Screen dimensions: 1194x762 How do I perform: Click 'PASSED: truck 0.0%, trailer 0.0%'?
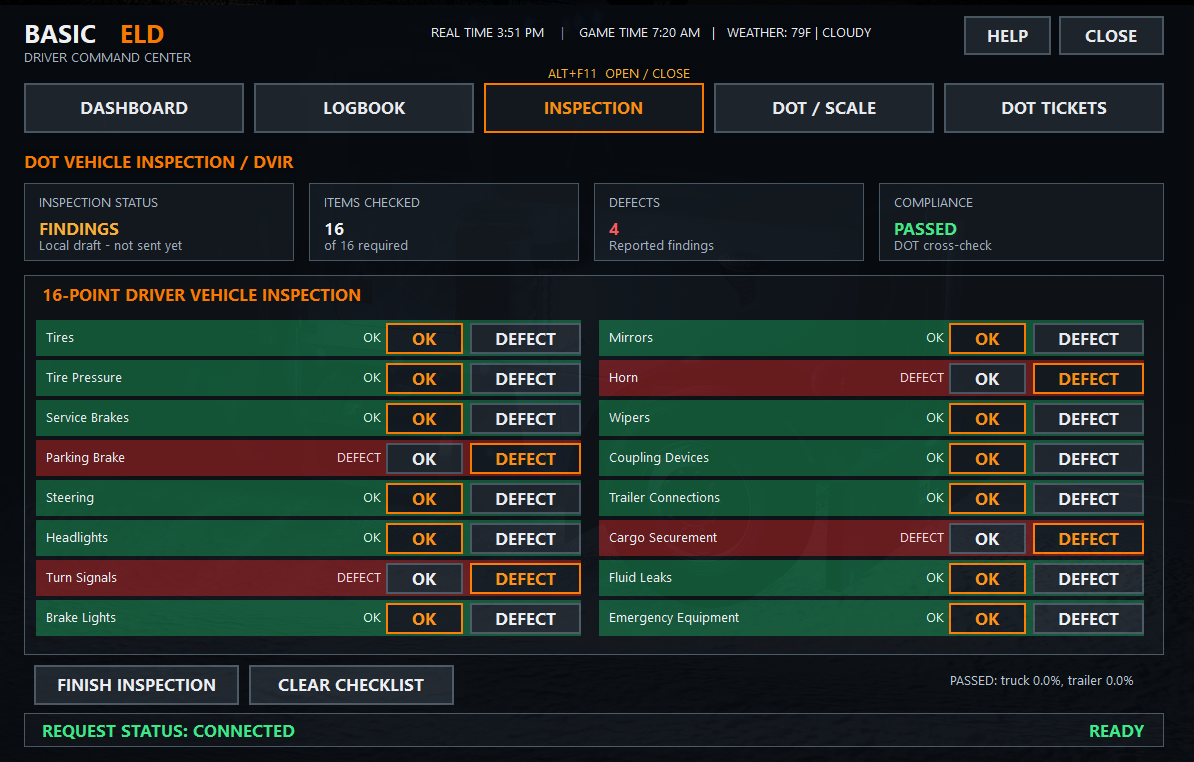1041,681
